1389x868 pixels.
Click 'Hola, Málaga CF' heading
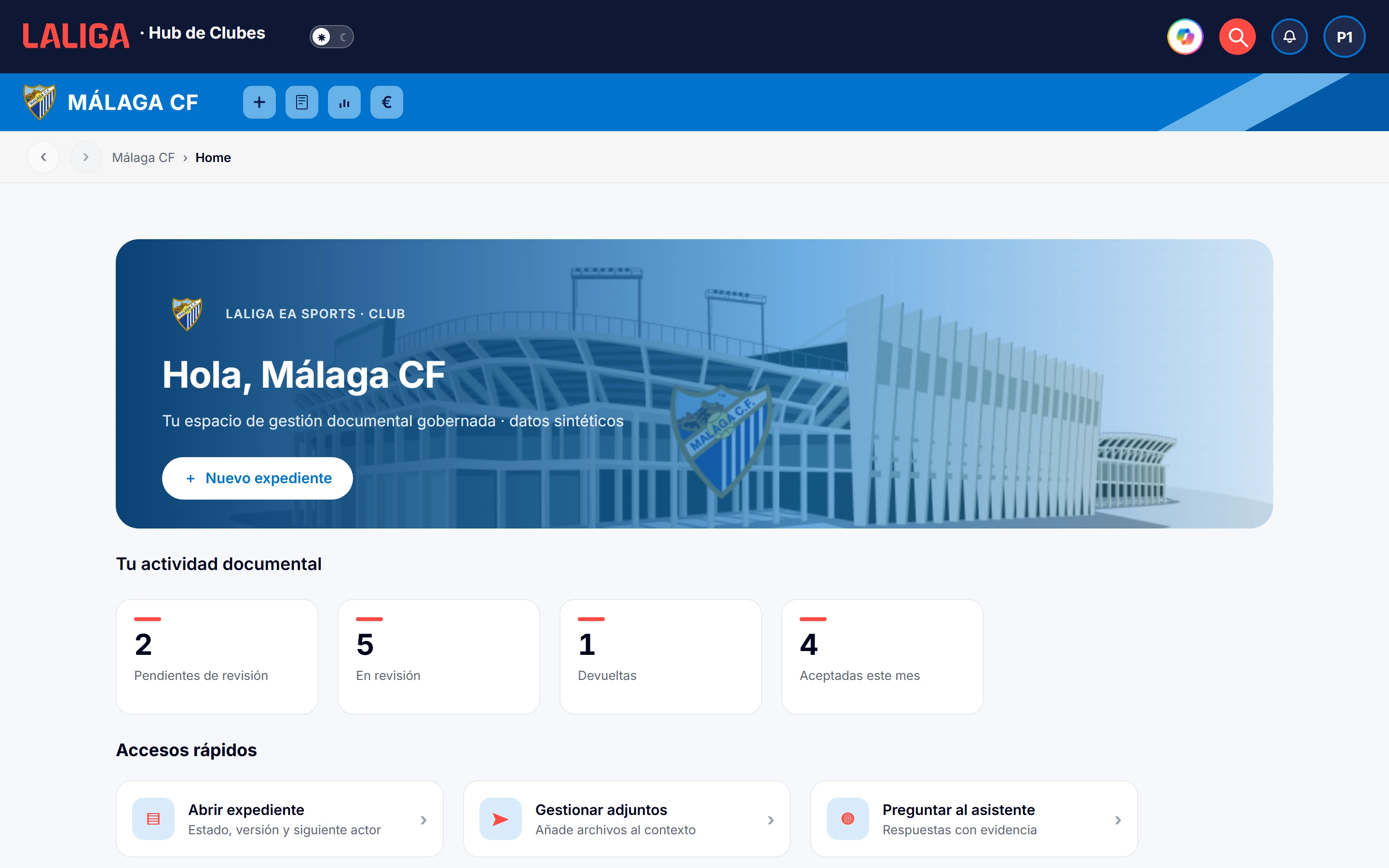pos(304,375)
